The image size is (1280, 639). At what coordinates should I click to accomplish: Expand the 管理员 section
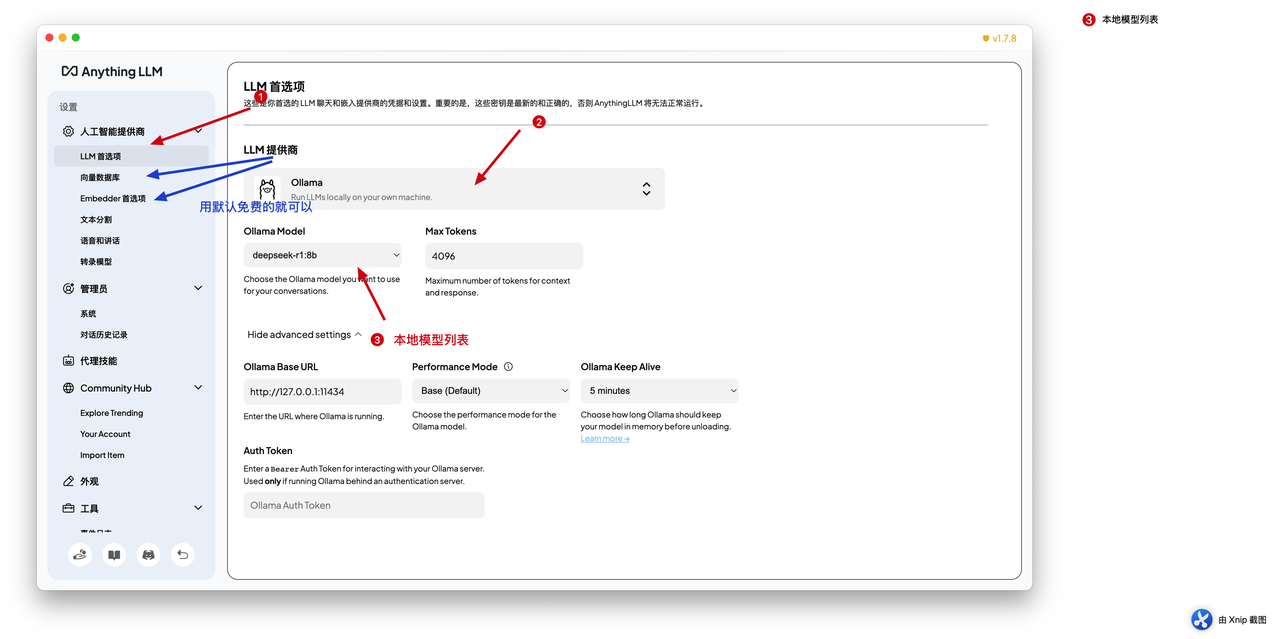point(198,288)
